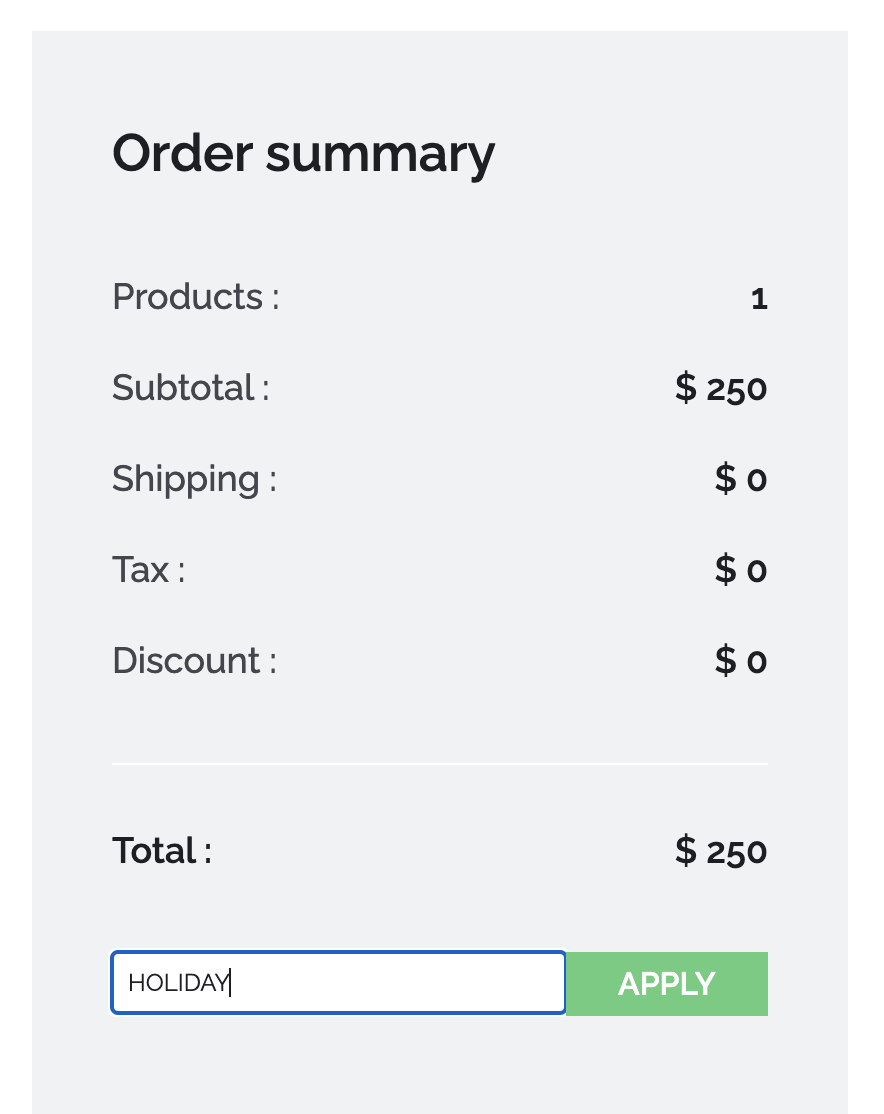Image resolution: width=884 pixels, height=1114 pixels.
Task: Click the tax amount showing $ 0
Action: [740, 569]
